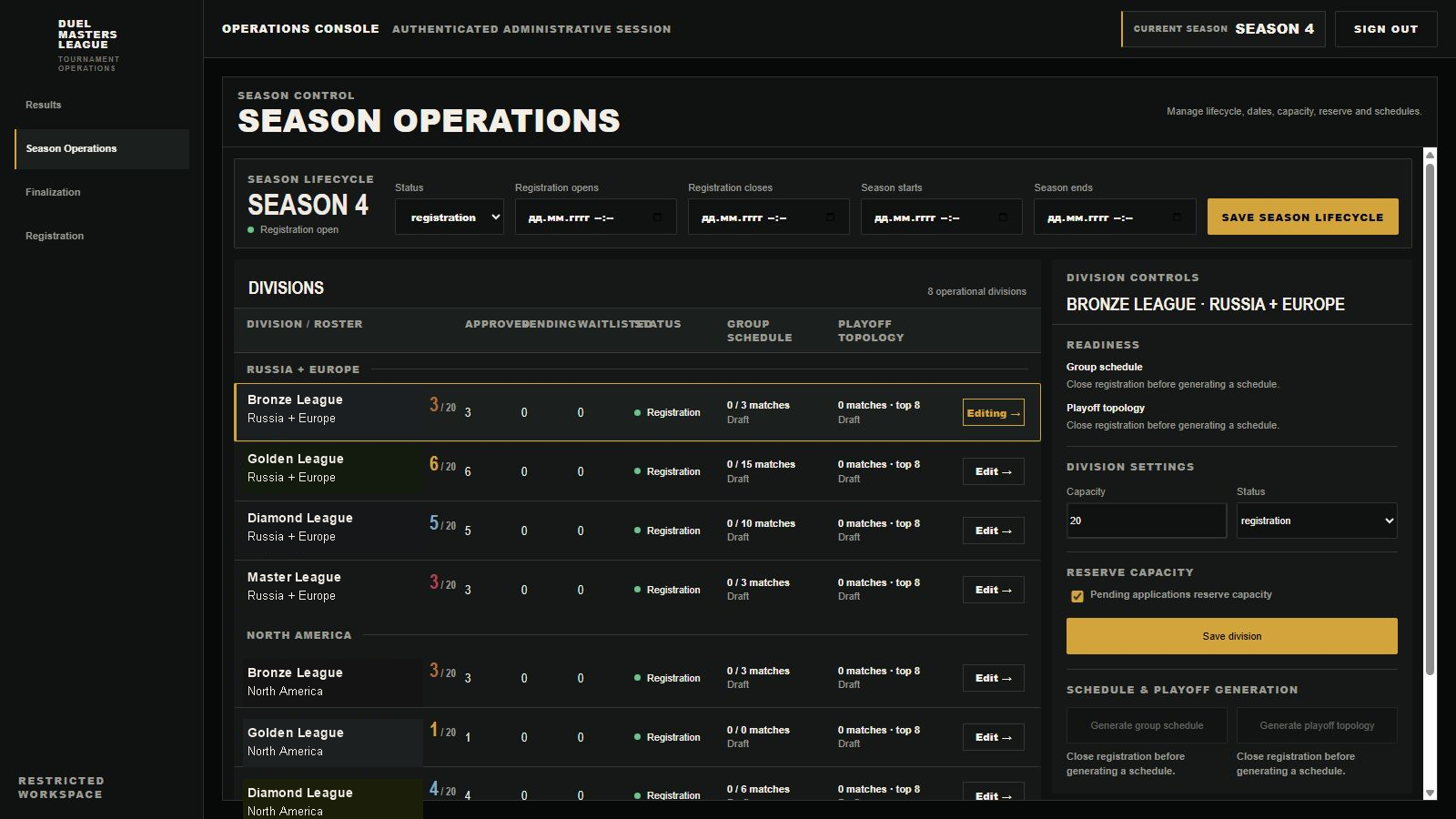1456x819 pixels.
Task: Click 'Group Schedule' column header
Action: click(759, 330)
